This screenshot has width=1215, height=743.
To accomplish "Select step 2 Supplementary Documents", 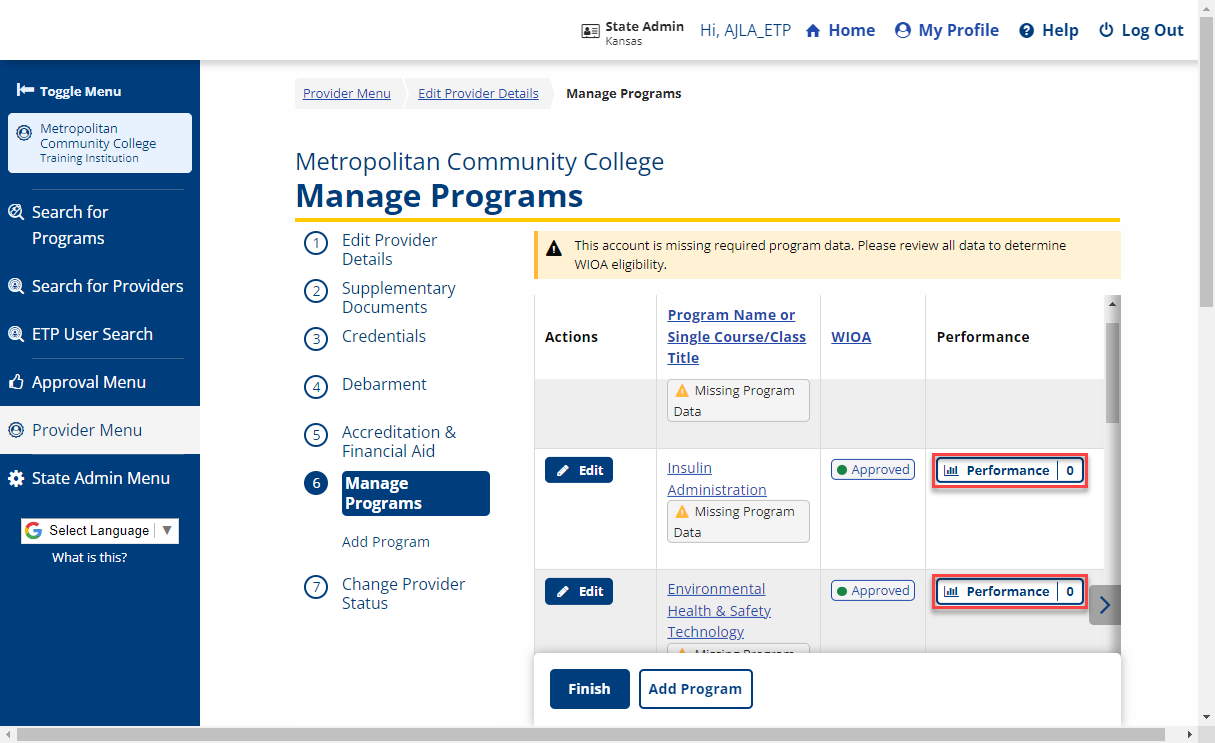I will coord(398,298).
